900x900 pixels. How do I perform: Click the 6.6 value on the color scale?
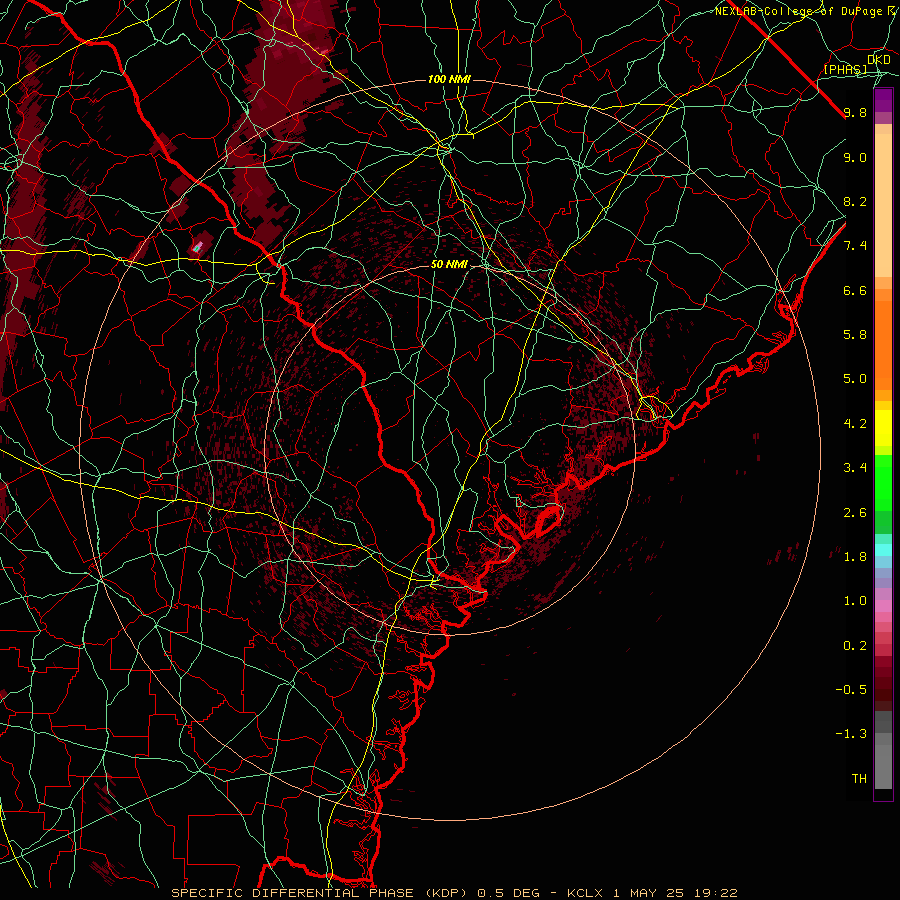(x=855, y=290)
